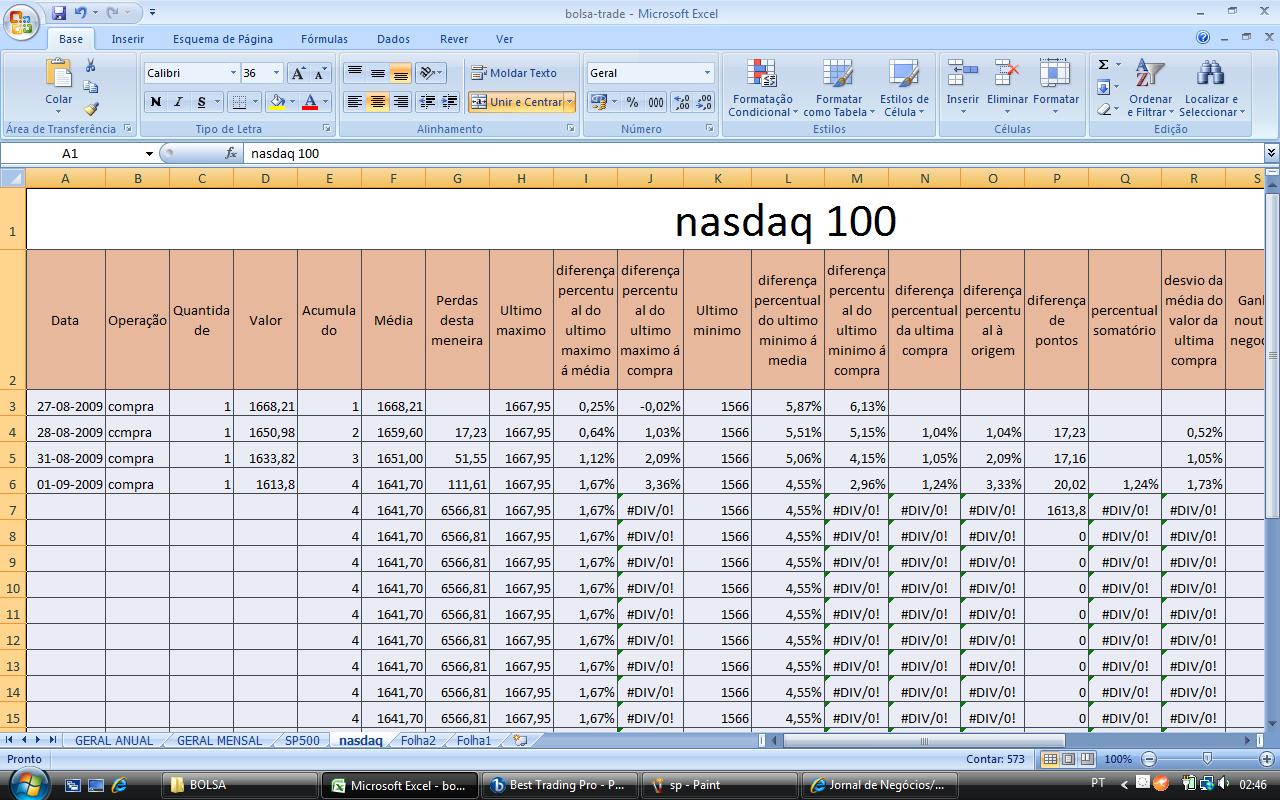This screenshot has height=800, width=1280.
Task: Click the zoom slider handle
Action: 1207,759
